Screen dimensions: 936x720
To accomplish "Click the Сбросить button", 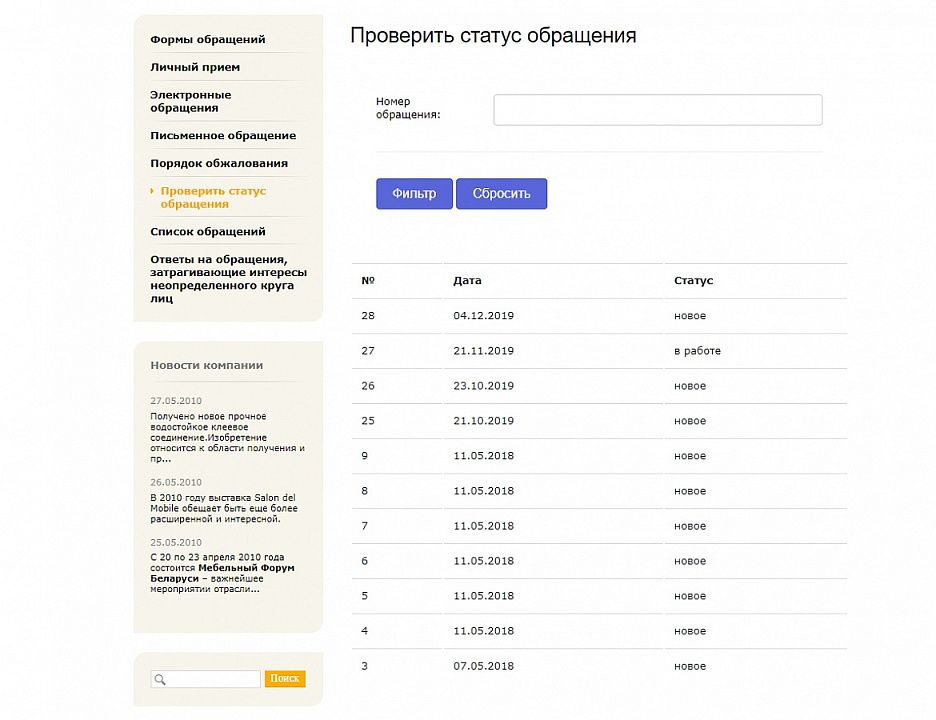I will (501, 193).
